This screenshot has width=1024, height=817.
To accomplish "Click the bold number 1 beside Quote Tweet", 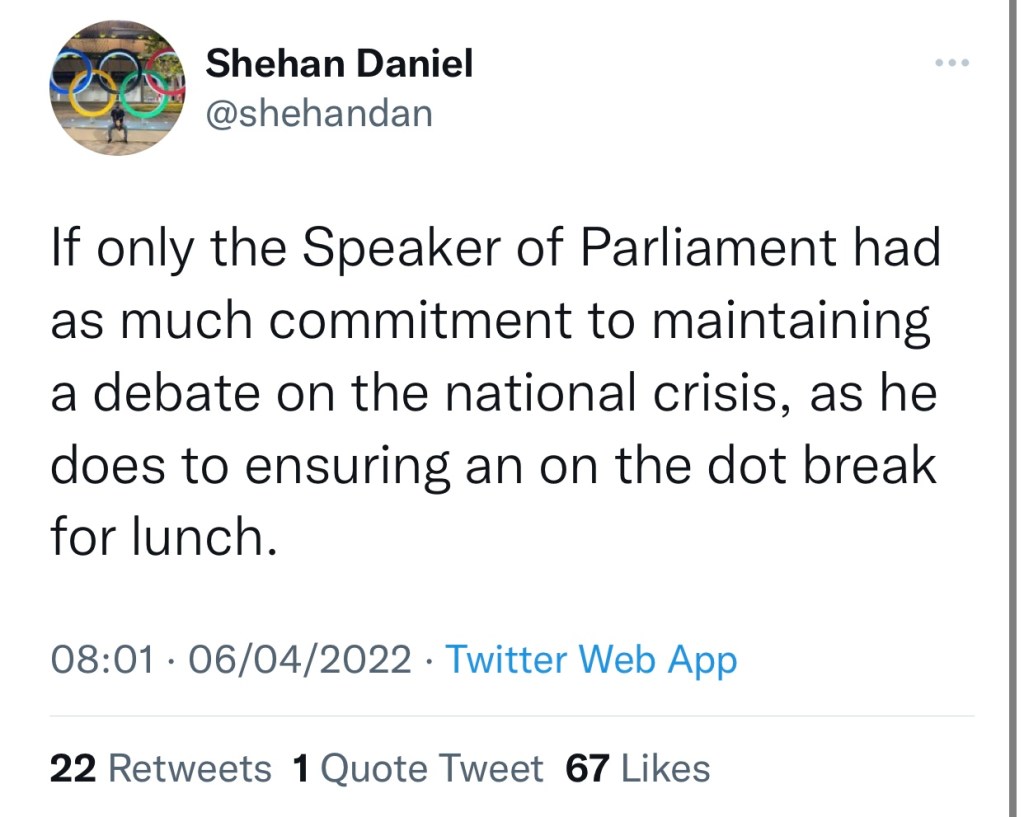I will [x=300, y=768].
